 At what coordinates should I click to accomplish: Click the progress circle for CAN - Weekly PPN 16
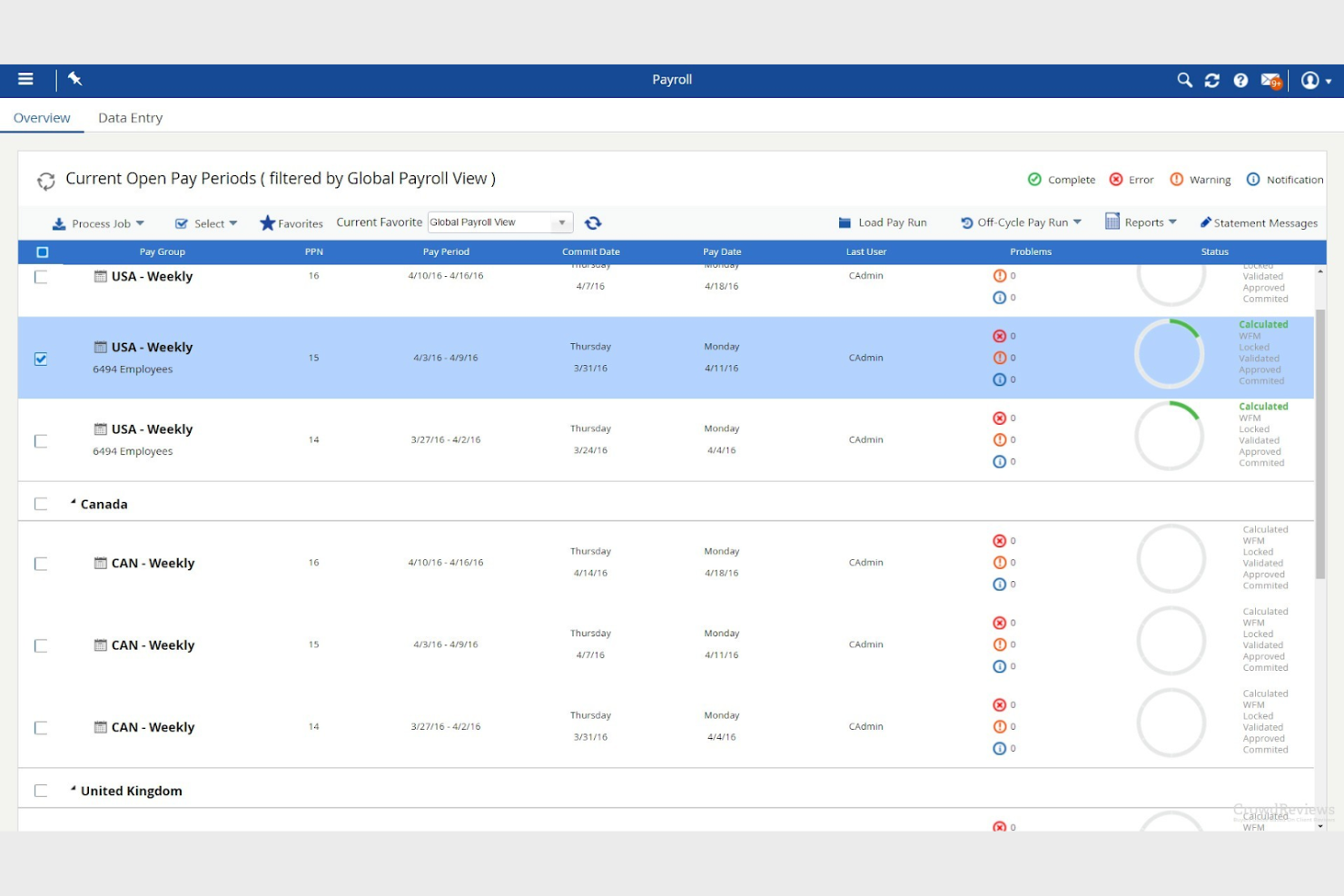click(x=1171, y=560)
